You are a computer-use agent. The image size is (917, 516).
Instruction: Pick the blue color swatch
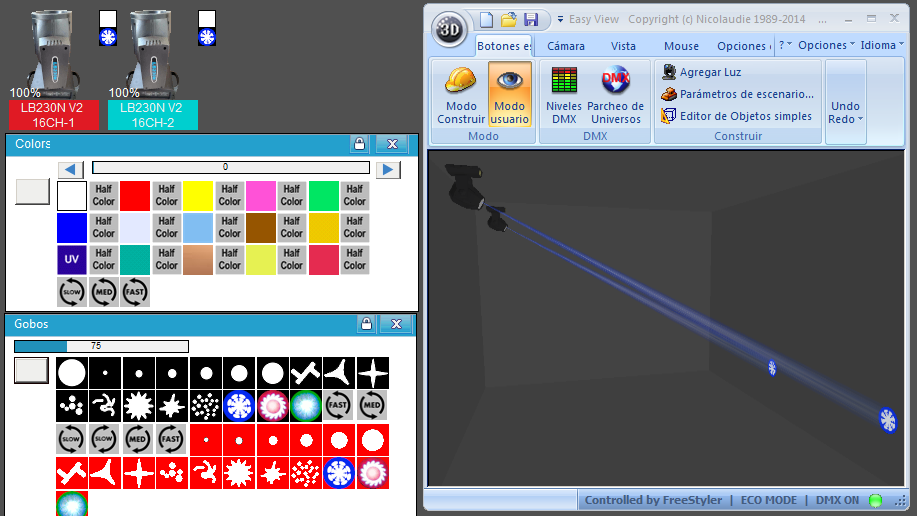[72, 228]
